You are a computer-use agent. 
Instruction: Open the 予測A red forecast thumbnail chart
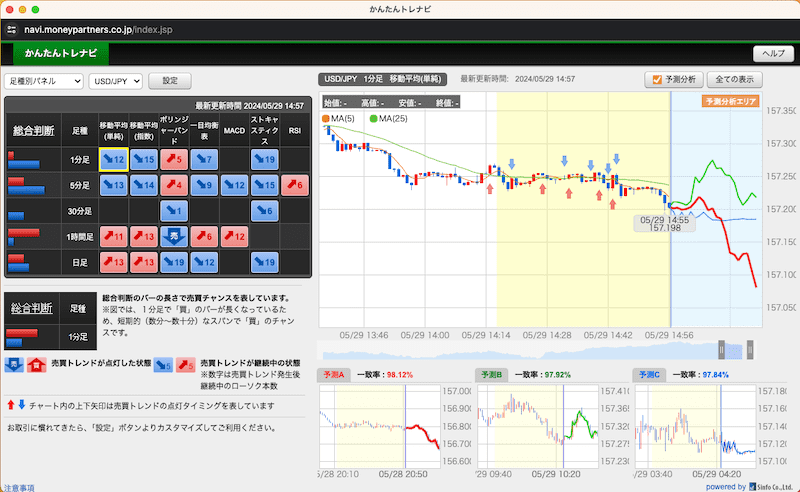(x=380, y=426)
